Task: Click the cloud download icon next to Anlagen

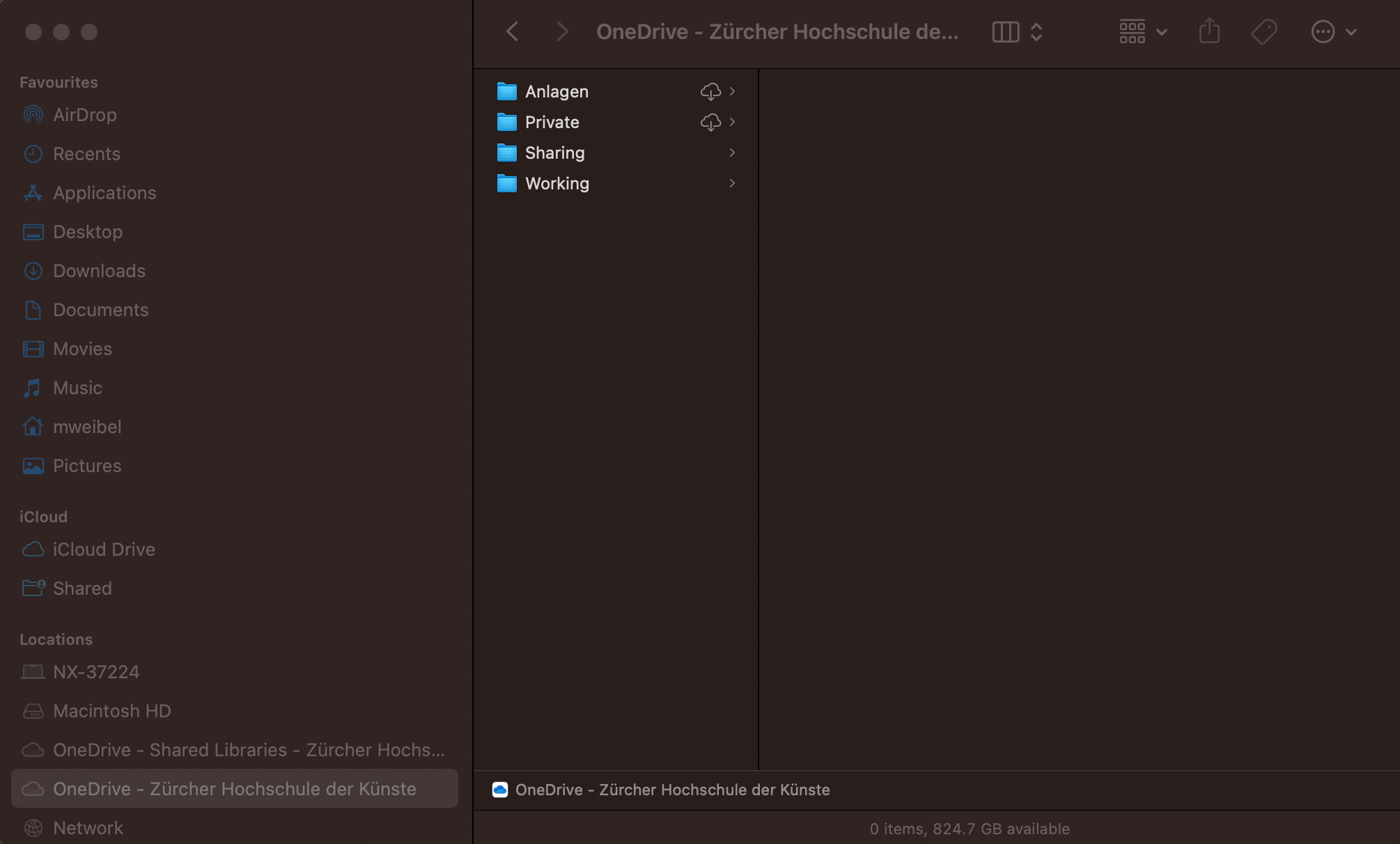Action: coord(710,91)
